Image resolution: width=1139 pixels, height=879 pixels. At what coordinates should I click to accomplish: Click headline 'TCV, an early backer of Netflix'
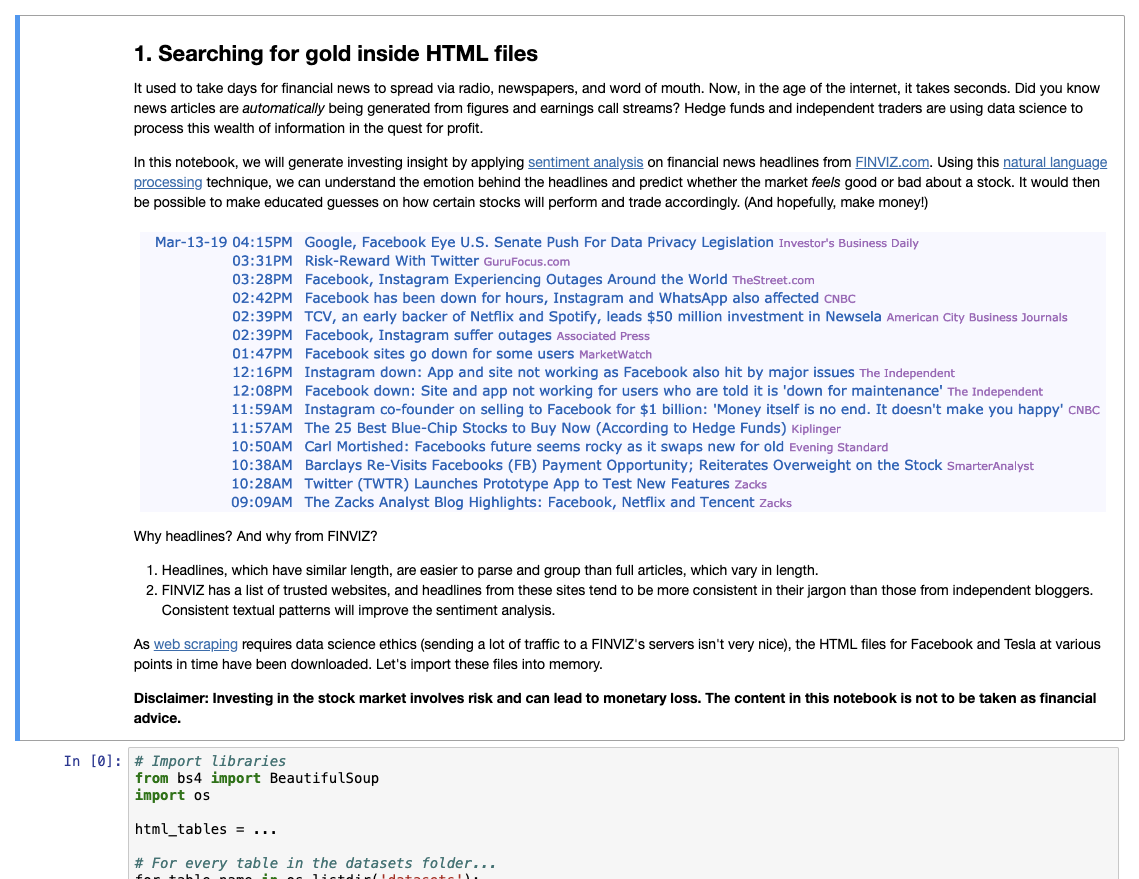click(593, 317)
